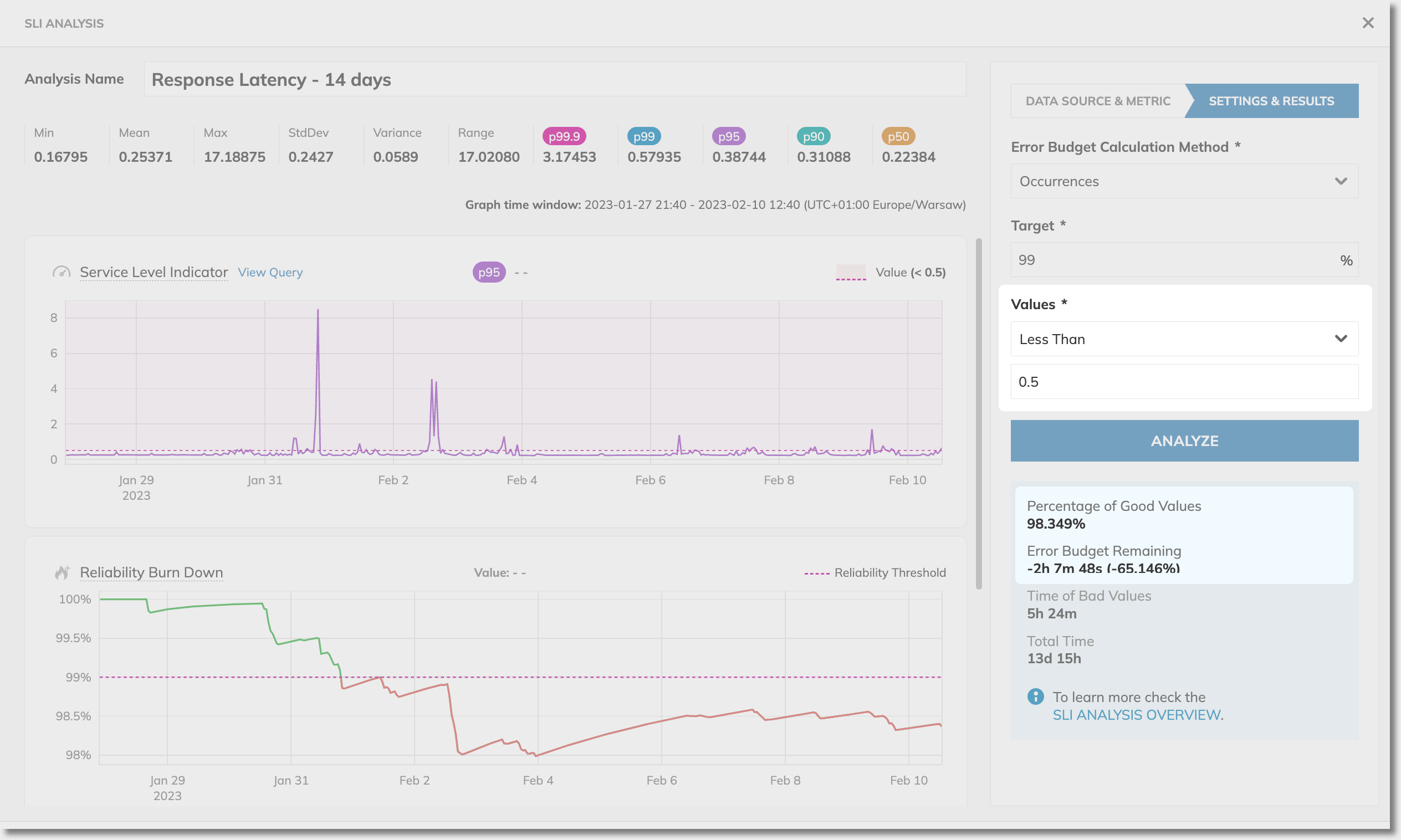Click the StdDev value 0.2427
The image size is (1401, 840).
[x=311, y=157]
